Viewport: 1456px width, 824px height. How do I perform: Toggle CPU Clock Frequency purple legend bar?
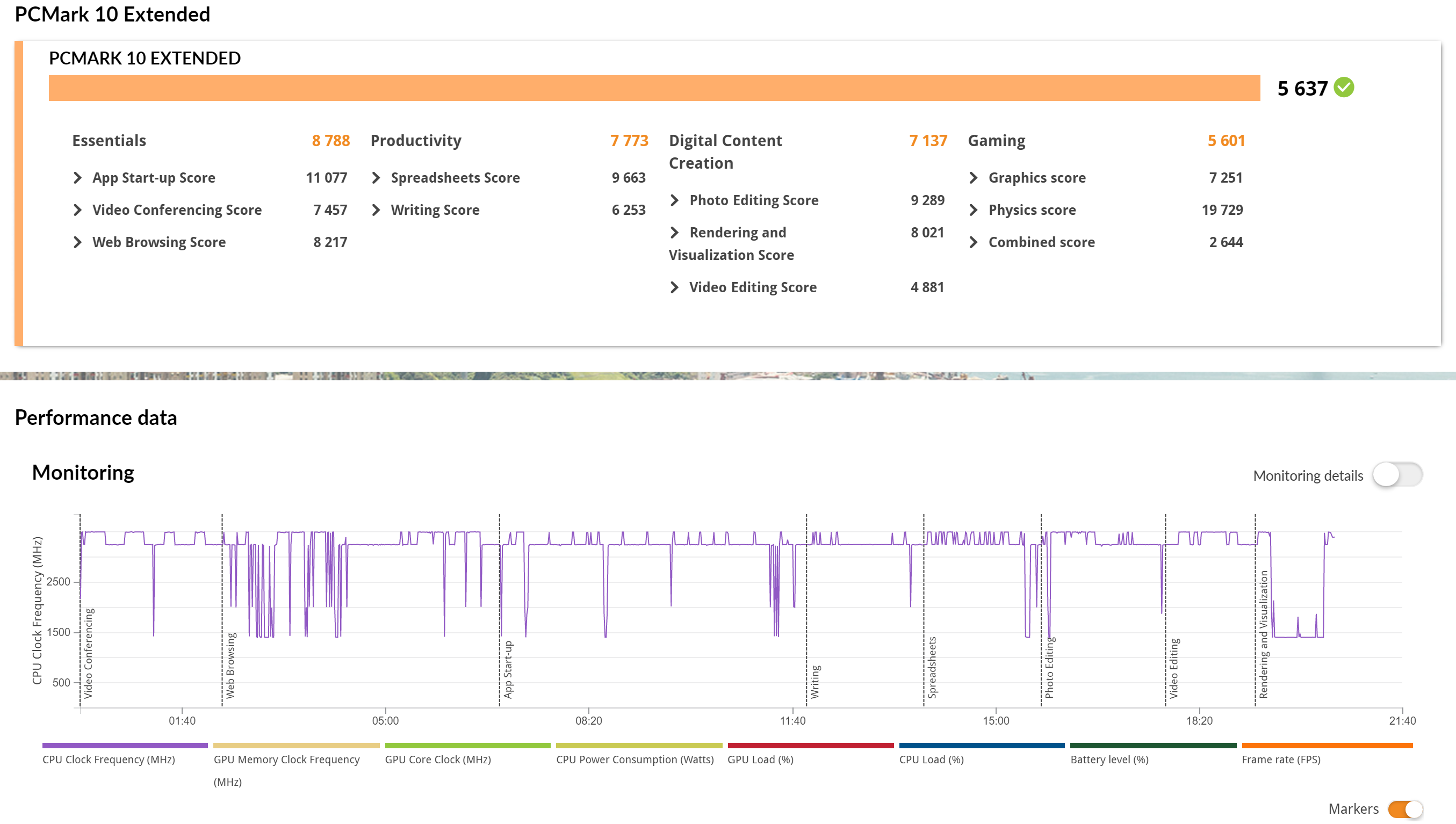(x=125, y=746)
